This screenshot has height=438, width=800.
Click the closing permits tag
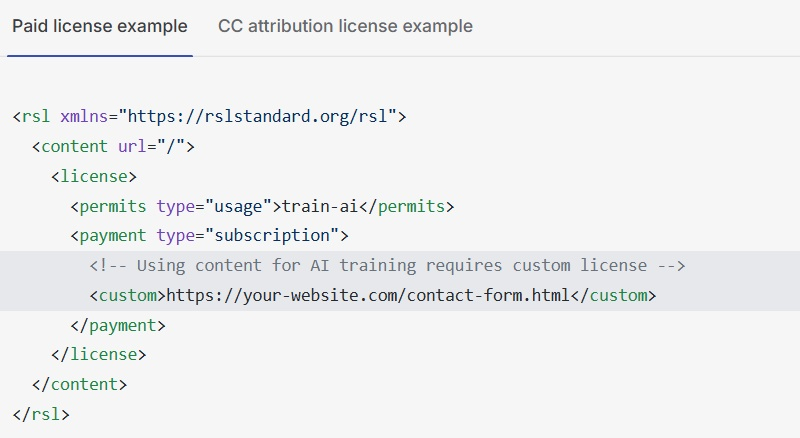pyautogui.click(x=406, y=206)
